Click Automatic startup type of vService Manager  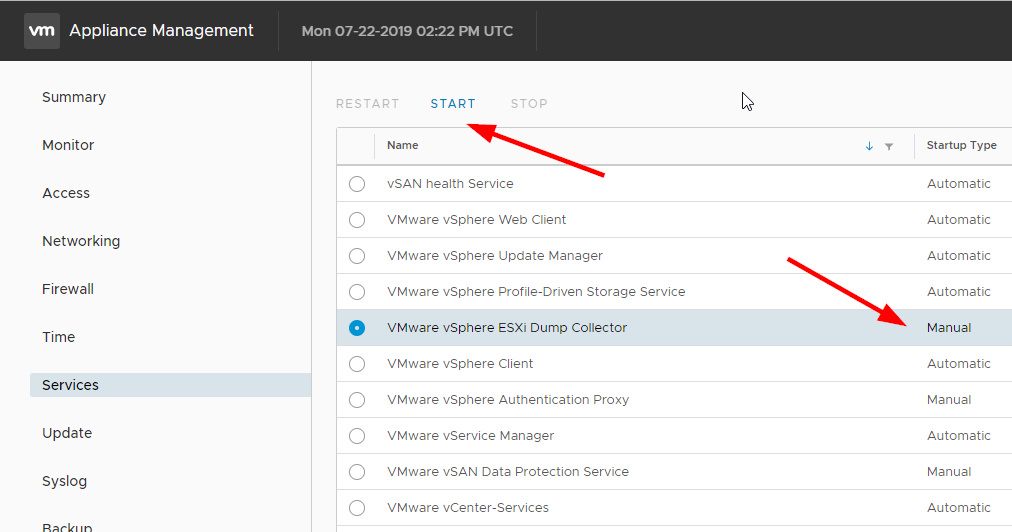[958, 436]
